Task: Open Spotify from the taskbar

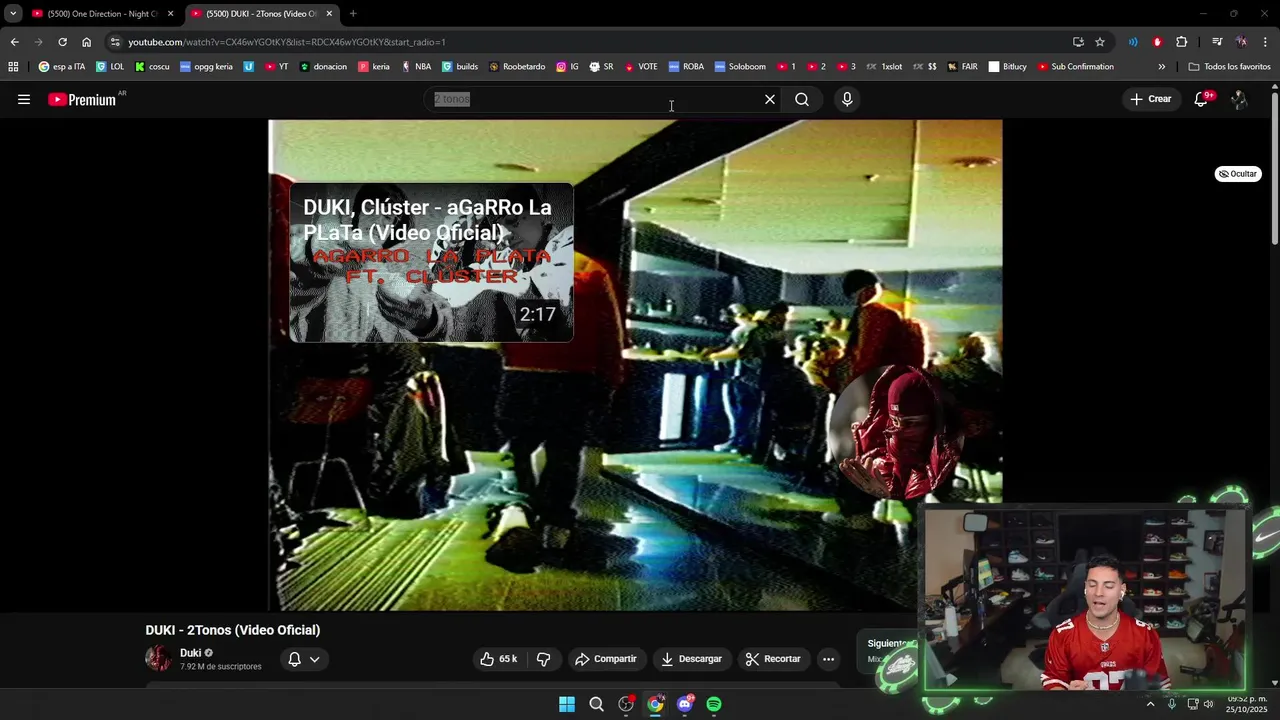Action: tap(714, 704)
